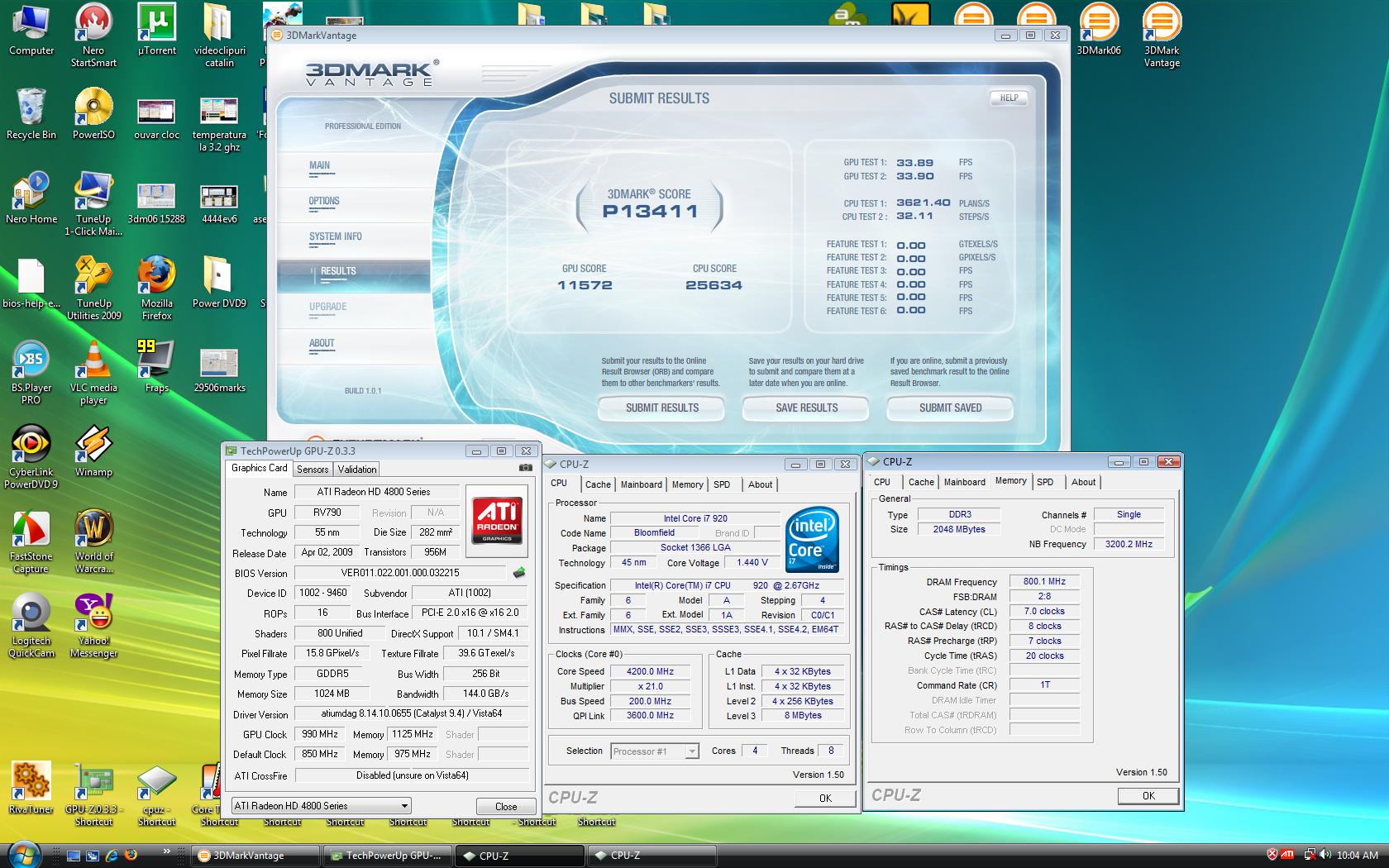Click the BIOS save chip icon in GPU-Z
The image size is (1389, 868).
pos(518,573)
